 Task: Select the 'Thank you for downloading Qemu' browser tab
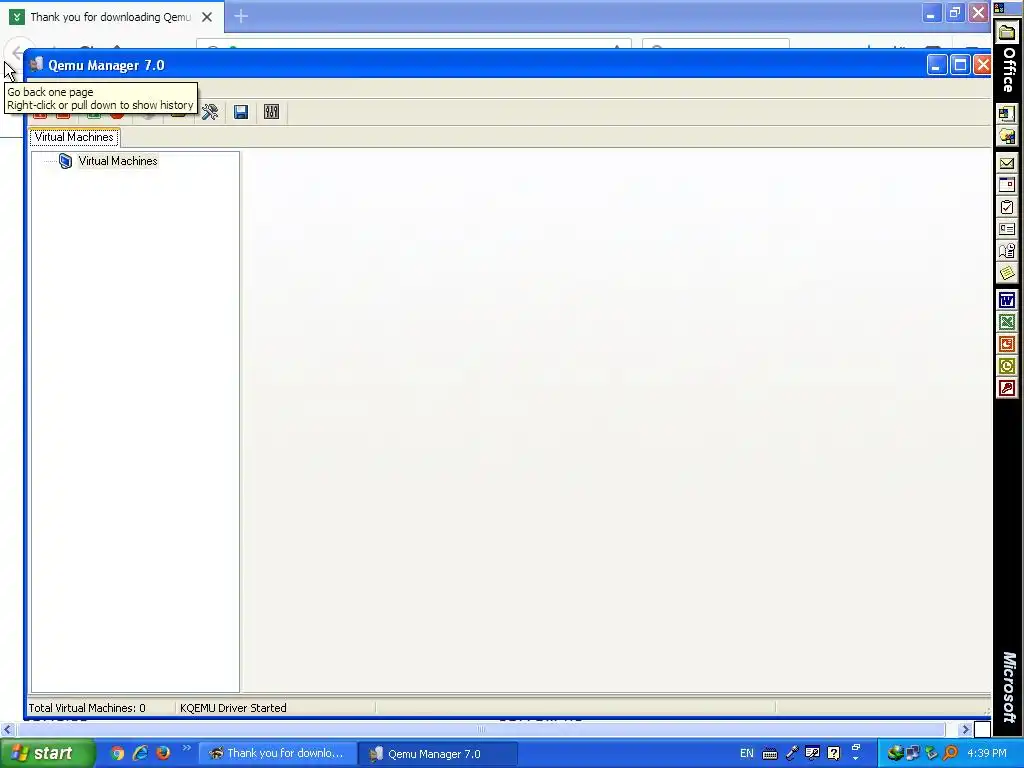coord(111,17)
